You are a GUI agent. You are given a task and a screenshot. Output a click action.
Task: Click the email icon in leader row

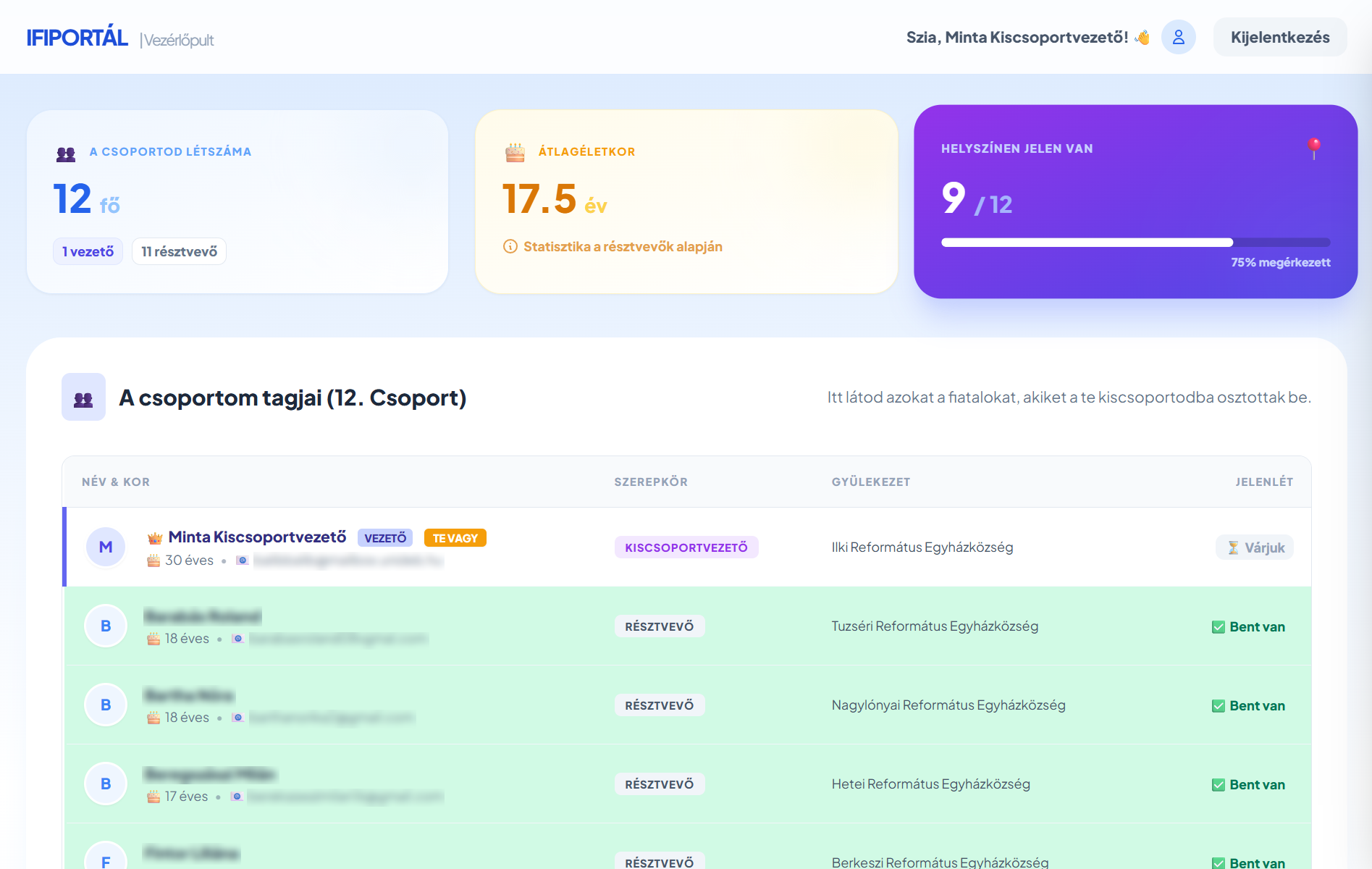pos(243,561)
